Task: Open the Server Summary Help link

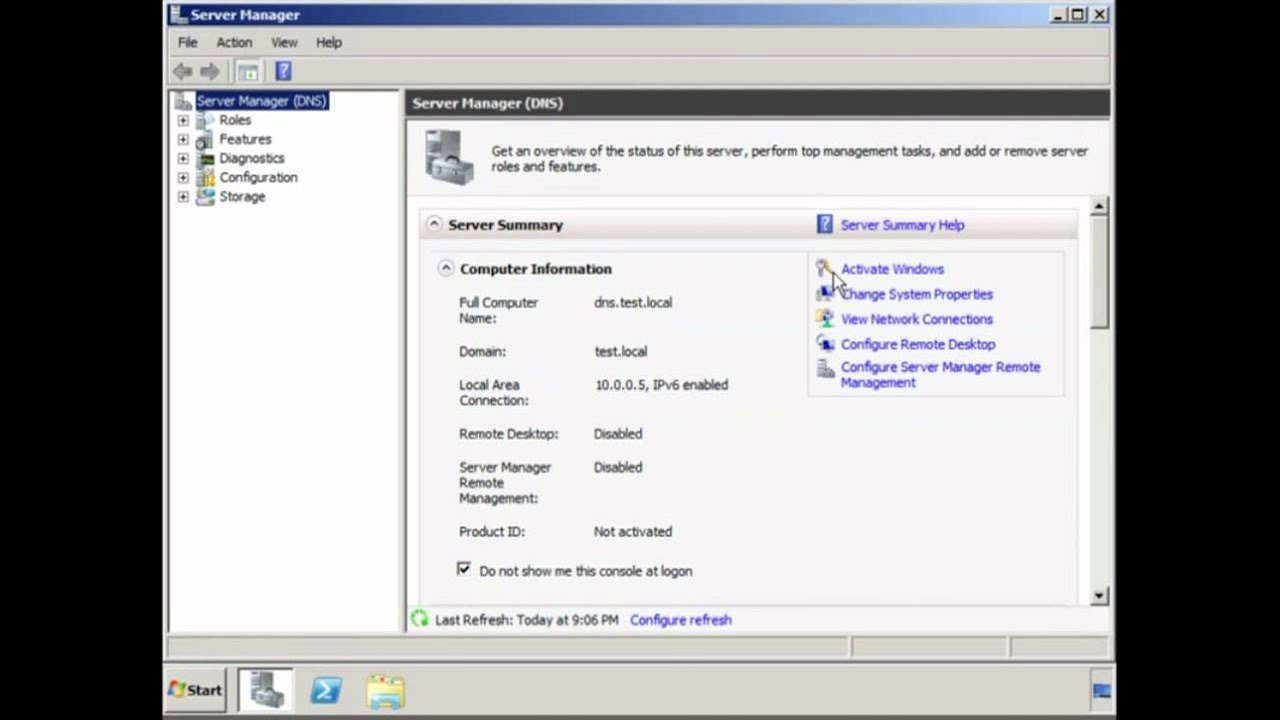Action: pos(902,225)
